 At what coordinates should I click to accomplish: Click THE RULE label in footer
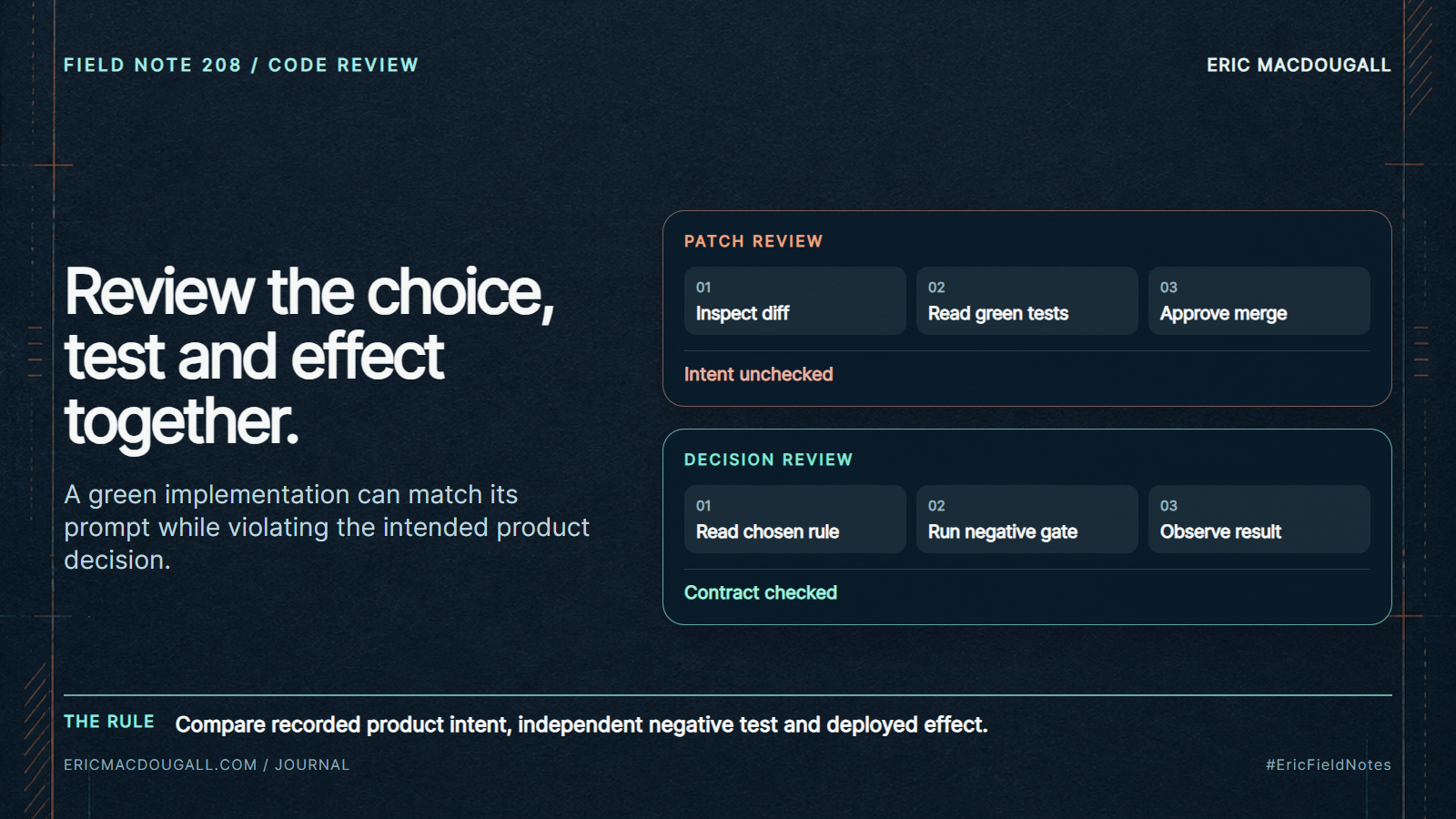tap(109, 722)
